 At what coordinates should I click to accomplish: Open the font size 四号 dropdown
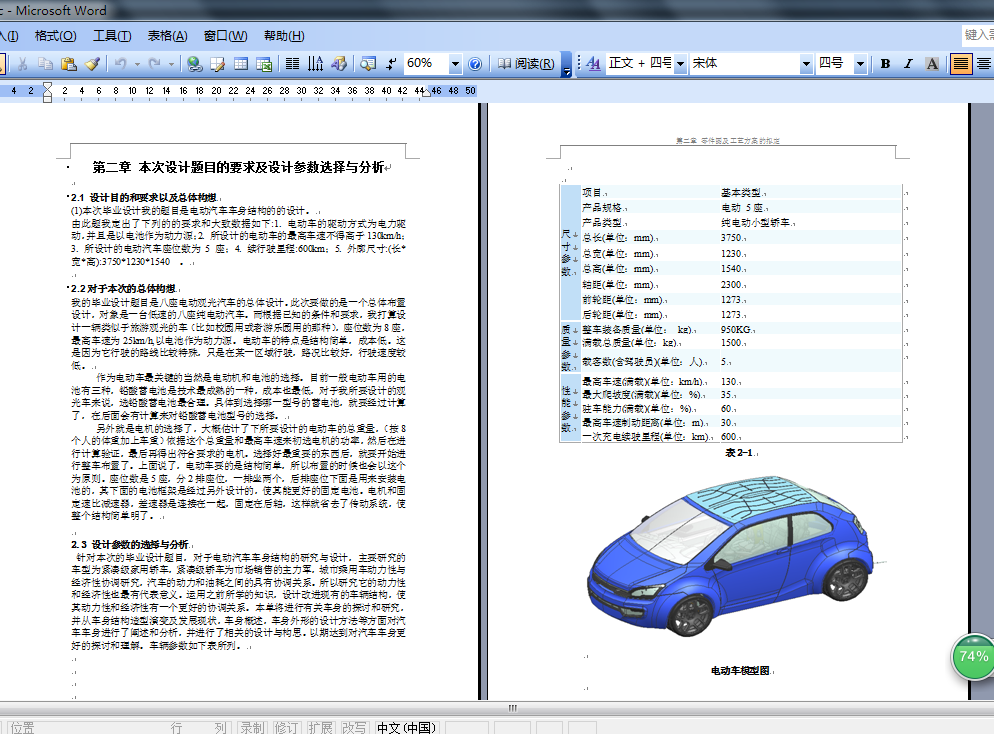860,63
